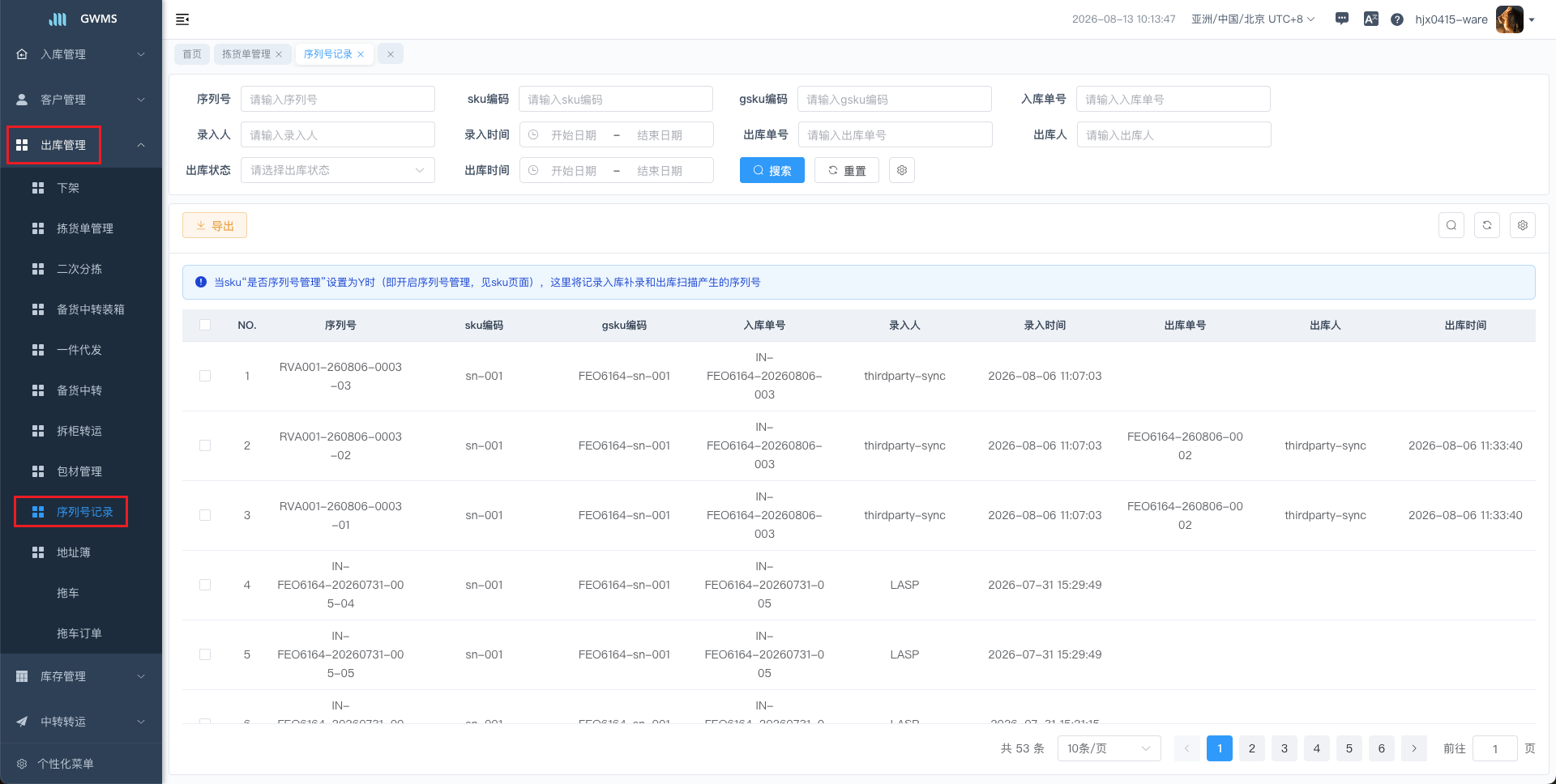Toggle the select-all header checkbox
Screen dimensions: 1556x784
[x=205, y=325]
